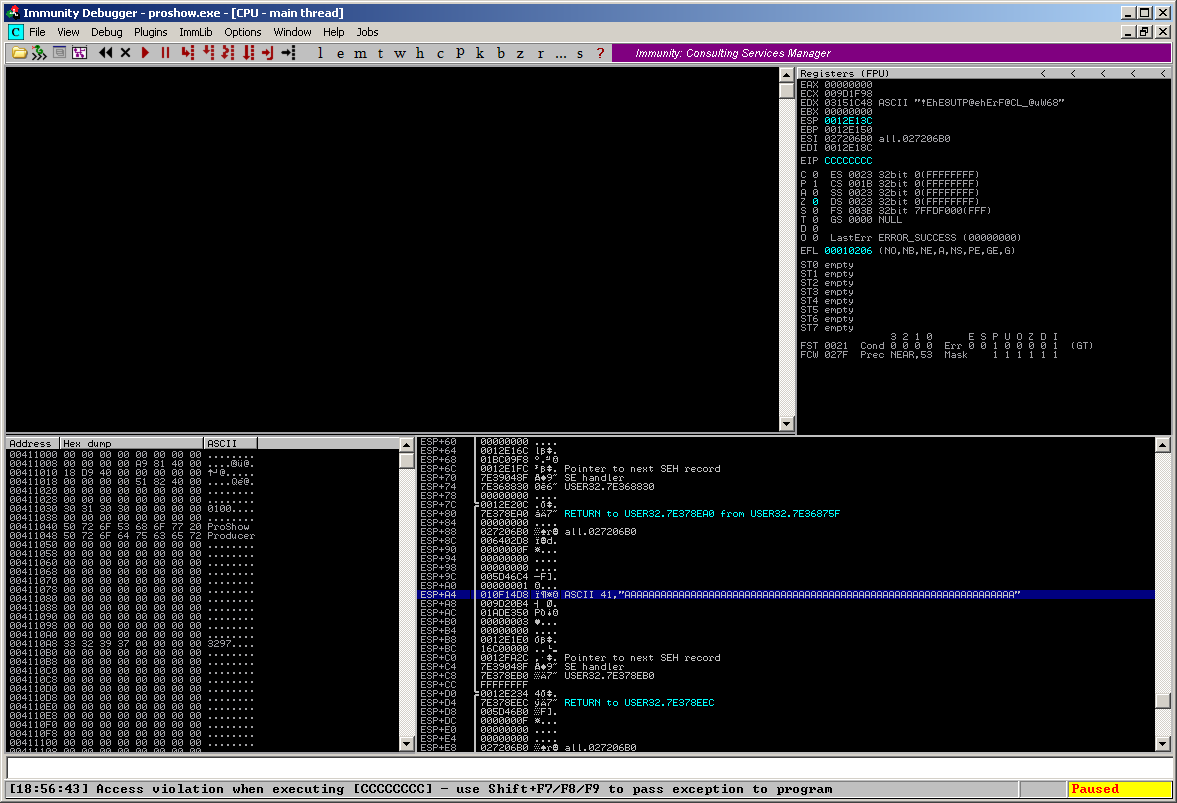
Task: Open the Options menu
Action: tap(242, 32)
